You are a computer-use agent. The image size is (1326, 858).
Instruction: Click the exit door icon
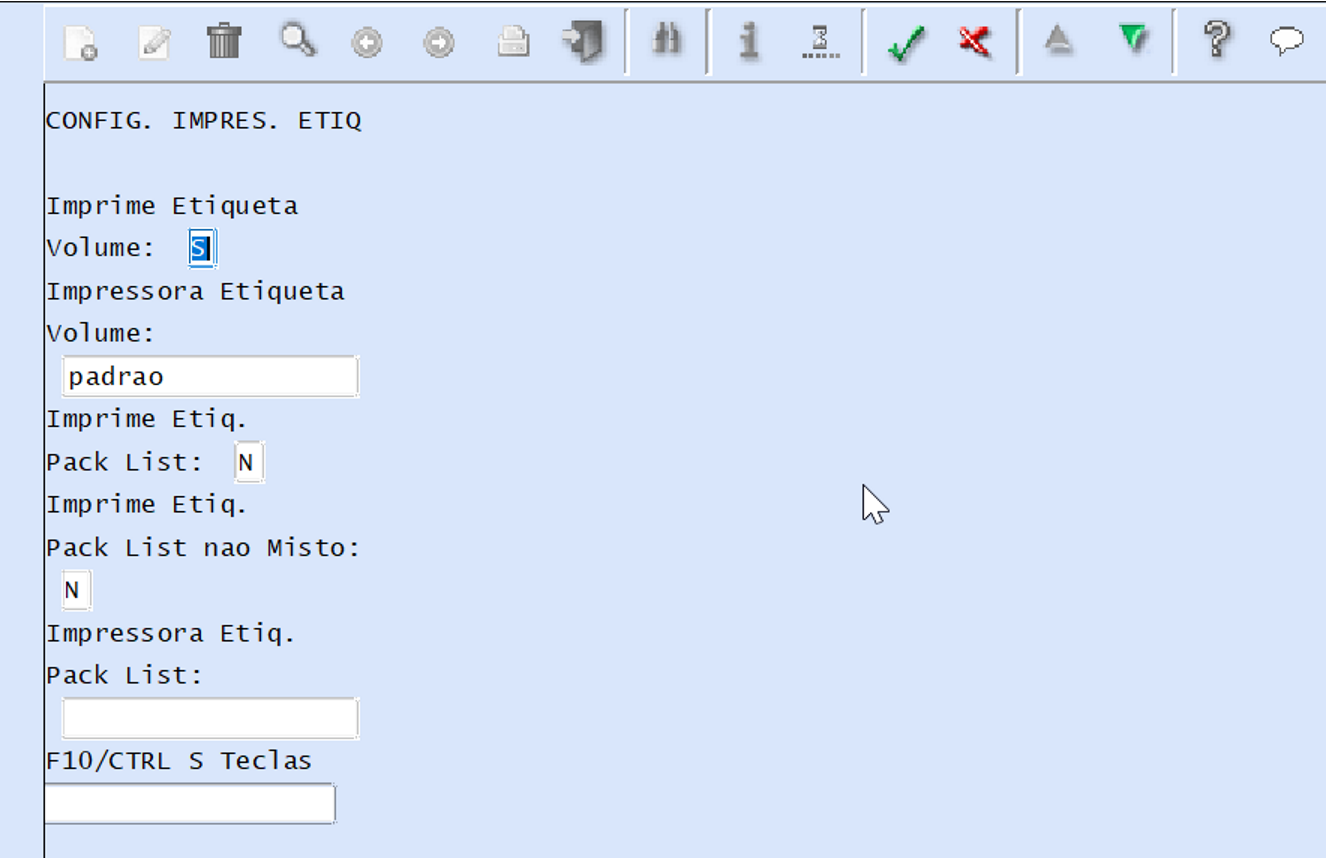(584, 42)
